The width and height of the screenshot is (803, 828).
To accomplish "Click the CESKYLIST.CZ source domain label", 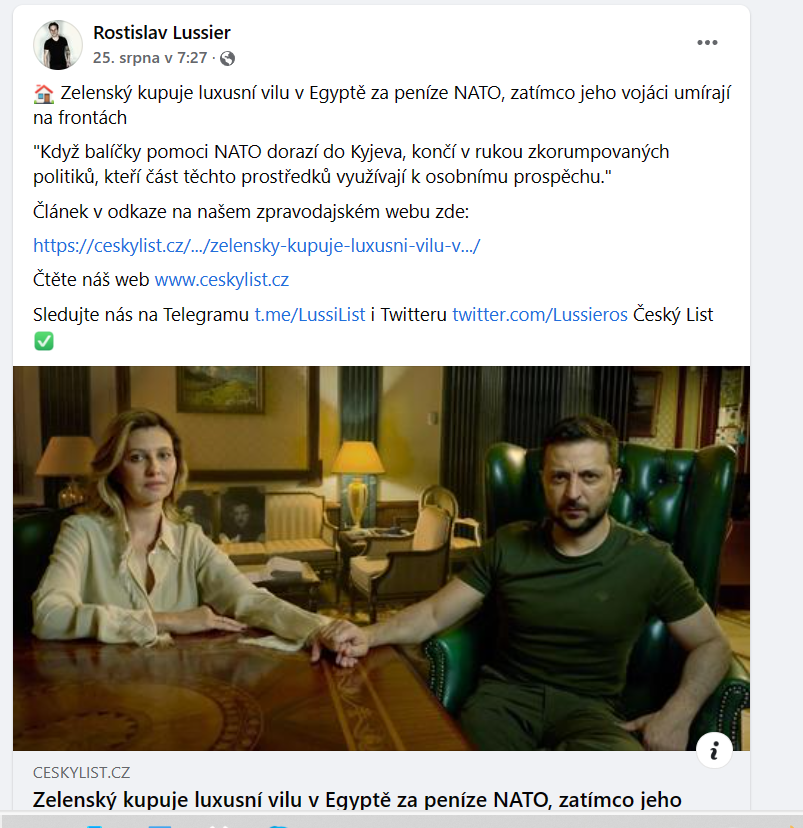I will [81, 773].
